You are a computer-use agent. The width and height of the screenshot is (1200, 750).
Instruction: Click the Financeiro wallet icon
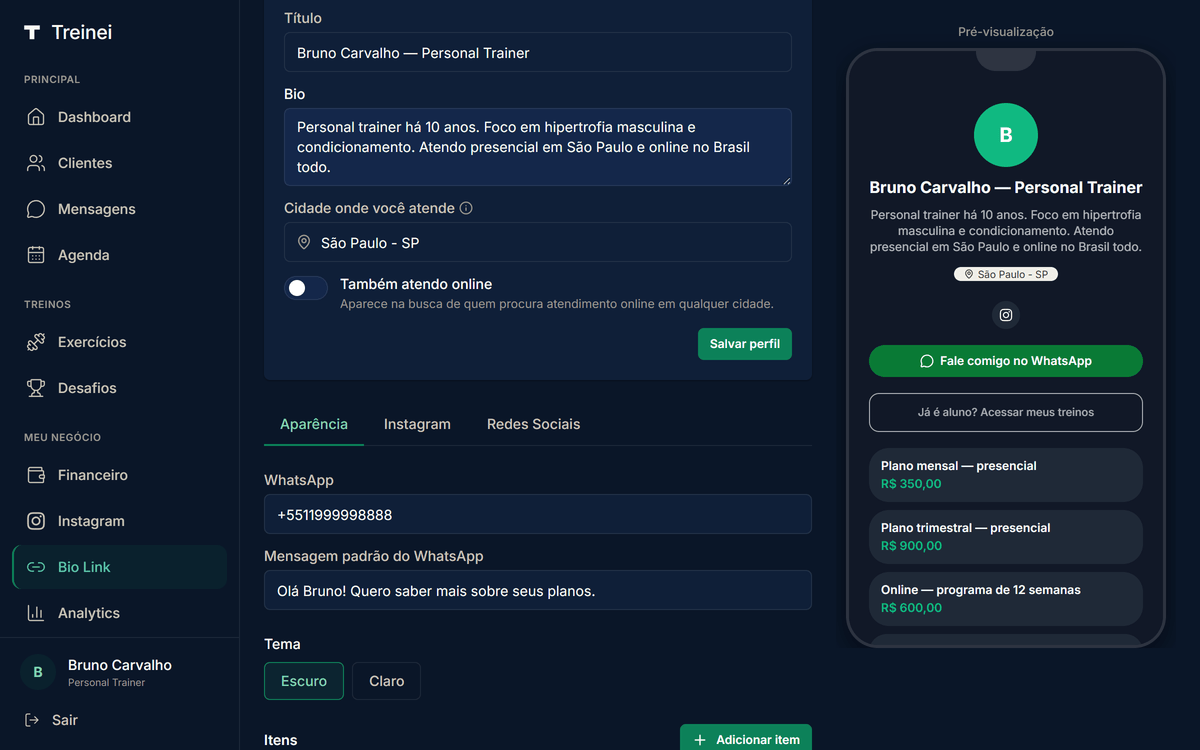tap(36, 475)
